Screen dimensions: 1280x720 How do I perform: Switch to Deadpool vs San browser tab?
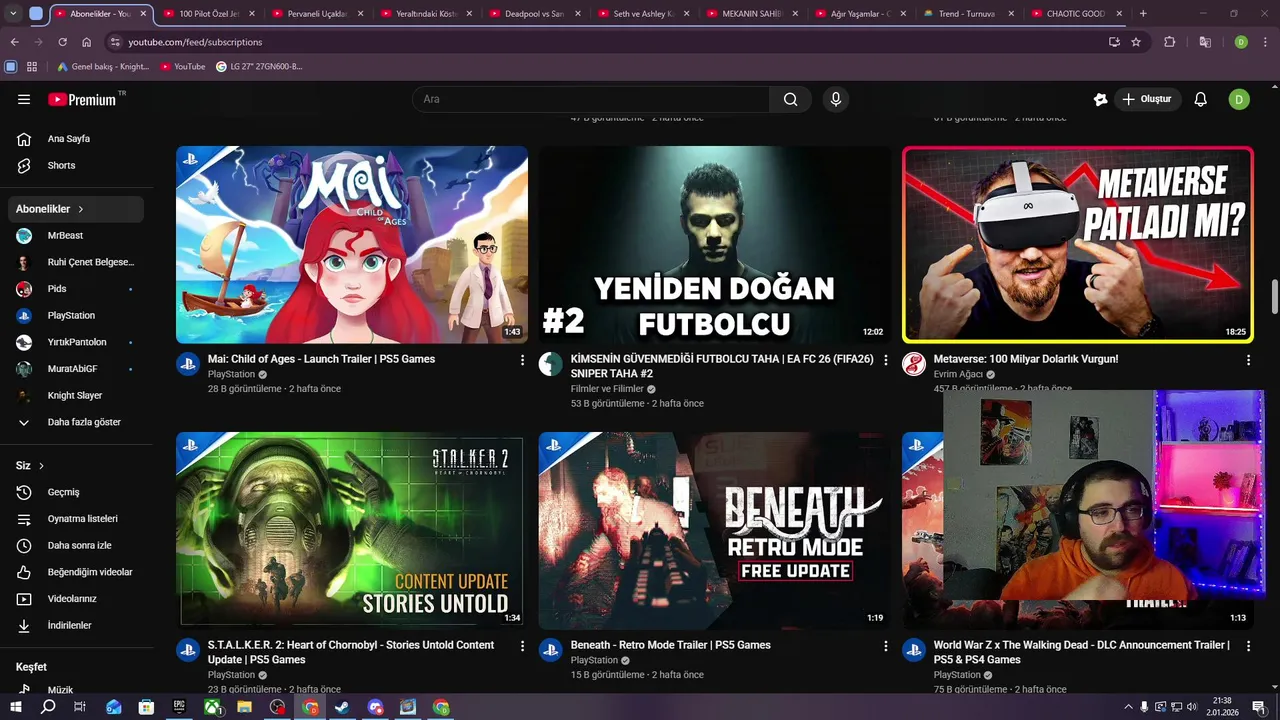(534, 14)
